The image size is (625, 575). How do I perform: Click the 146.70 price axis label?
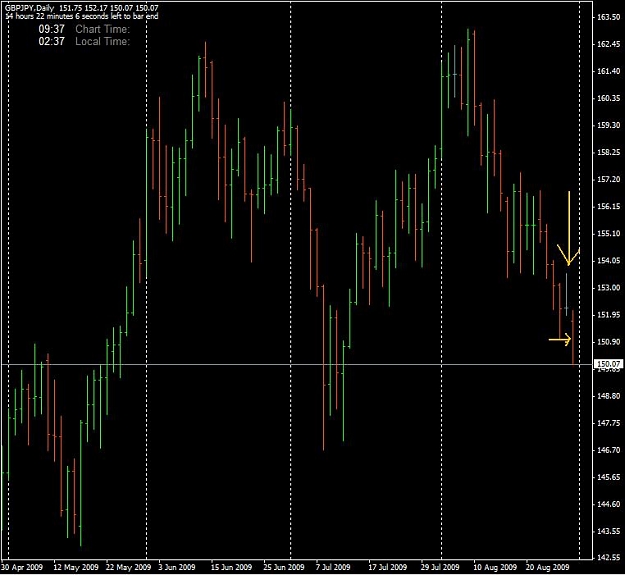(x=609, y=450)
